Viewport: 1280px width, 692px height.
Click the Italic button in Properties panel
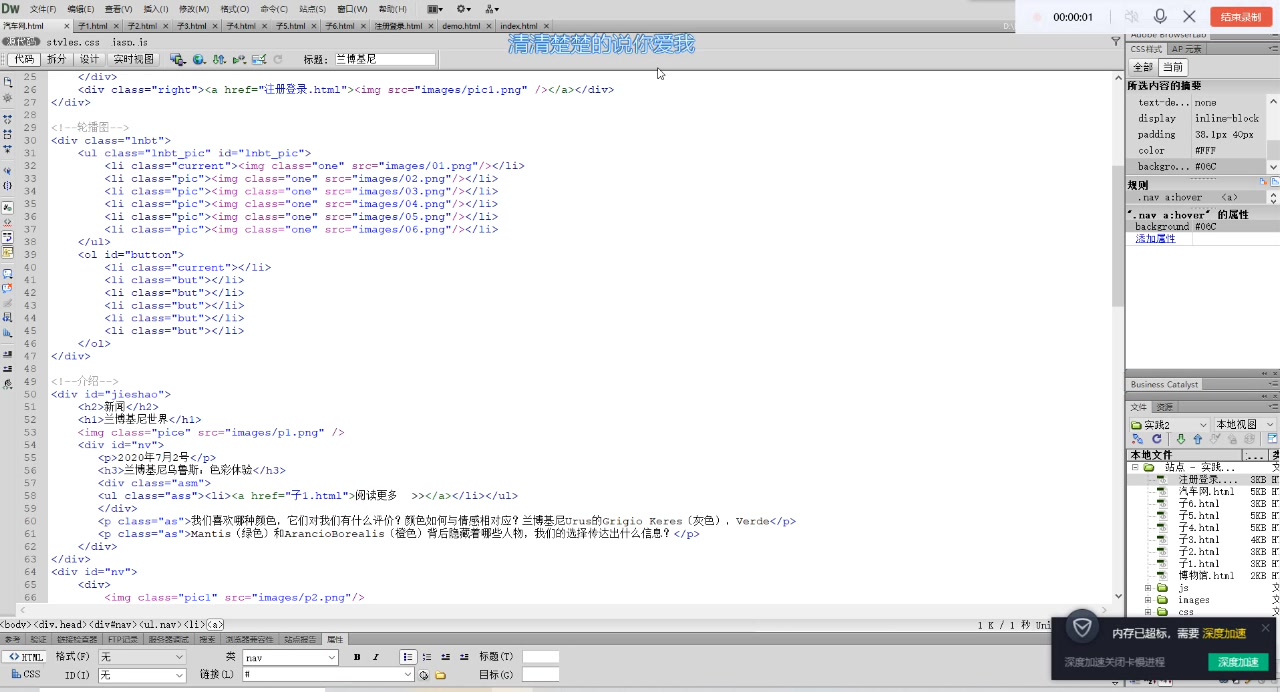tap(376, 657)
